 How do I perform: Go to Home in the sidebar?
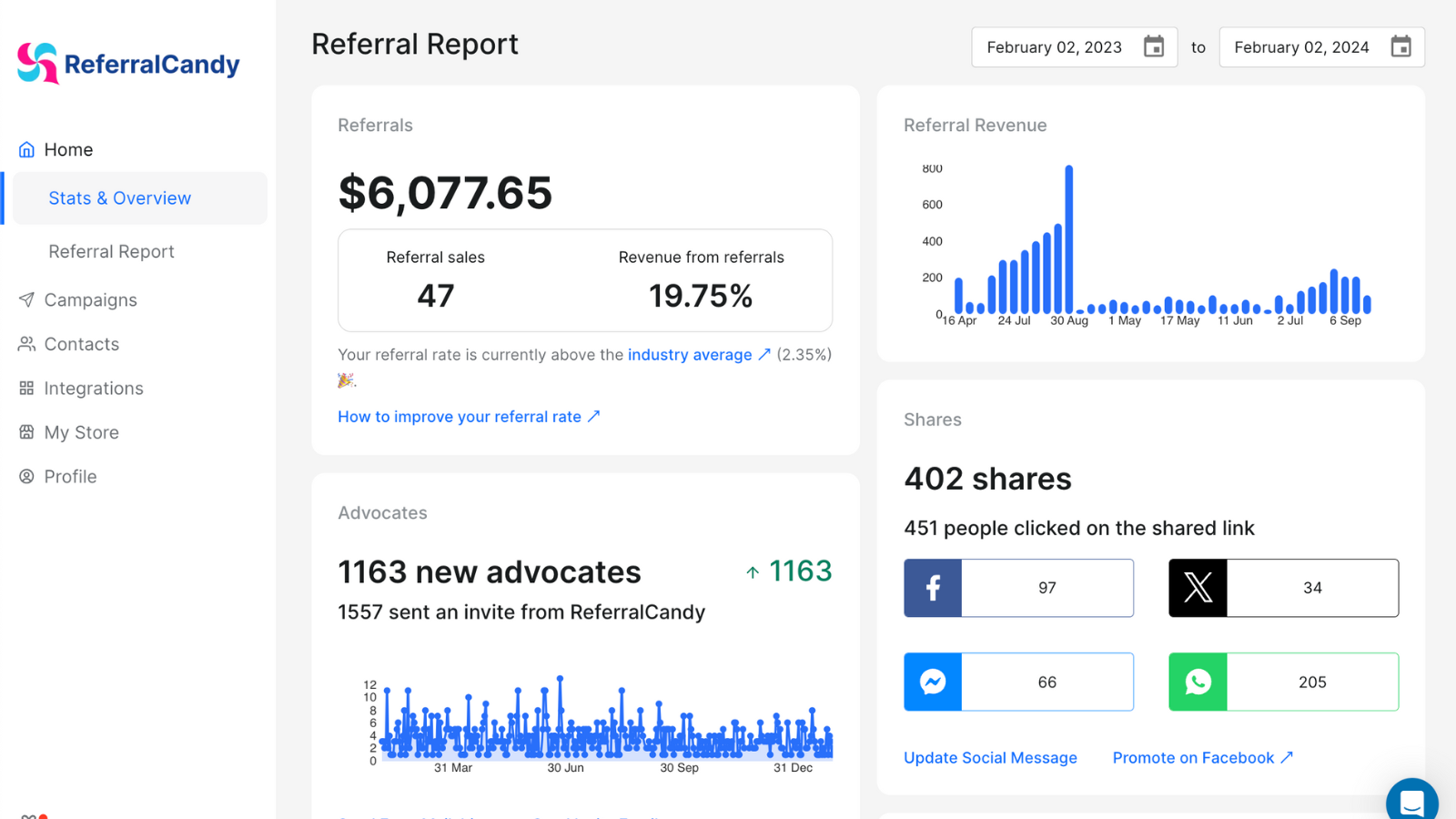click(x=68, y=149)
